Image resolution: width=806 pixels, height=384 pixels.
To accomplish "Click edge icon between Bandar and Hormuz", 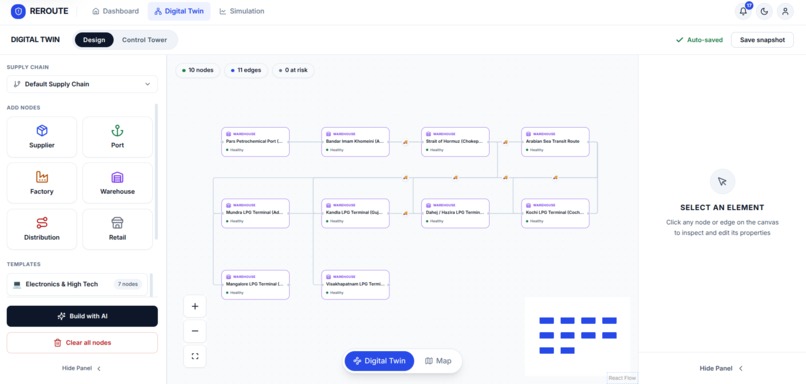I will (x=405, y=142).
